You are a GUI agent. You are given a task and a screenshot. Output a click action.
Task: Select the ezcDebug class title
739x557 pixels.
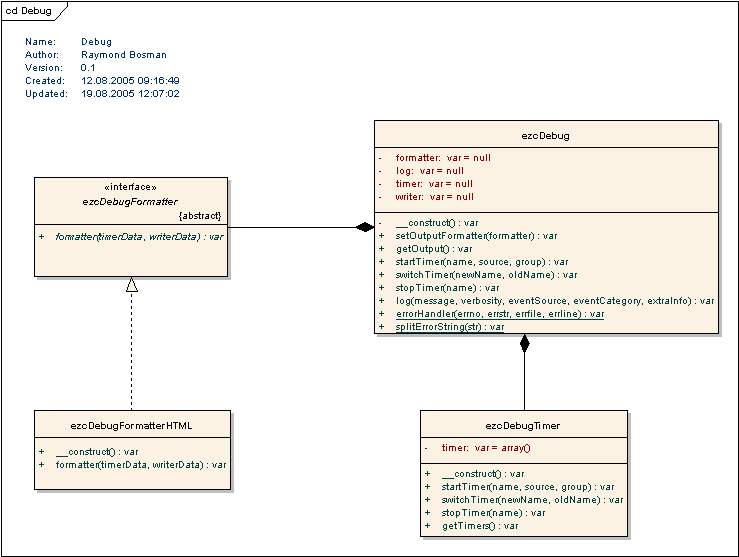[x=546, y=135]
